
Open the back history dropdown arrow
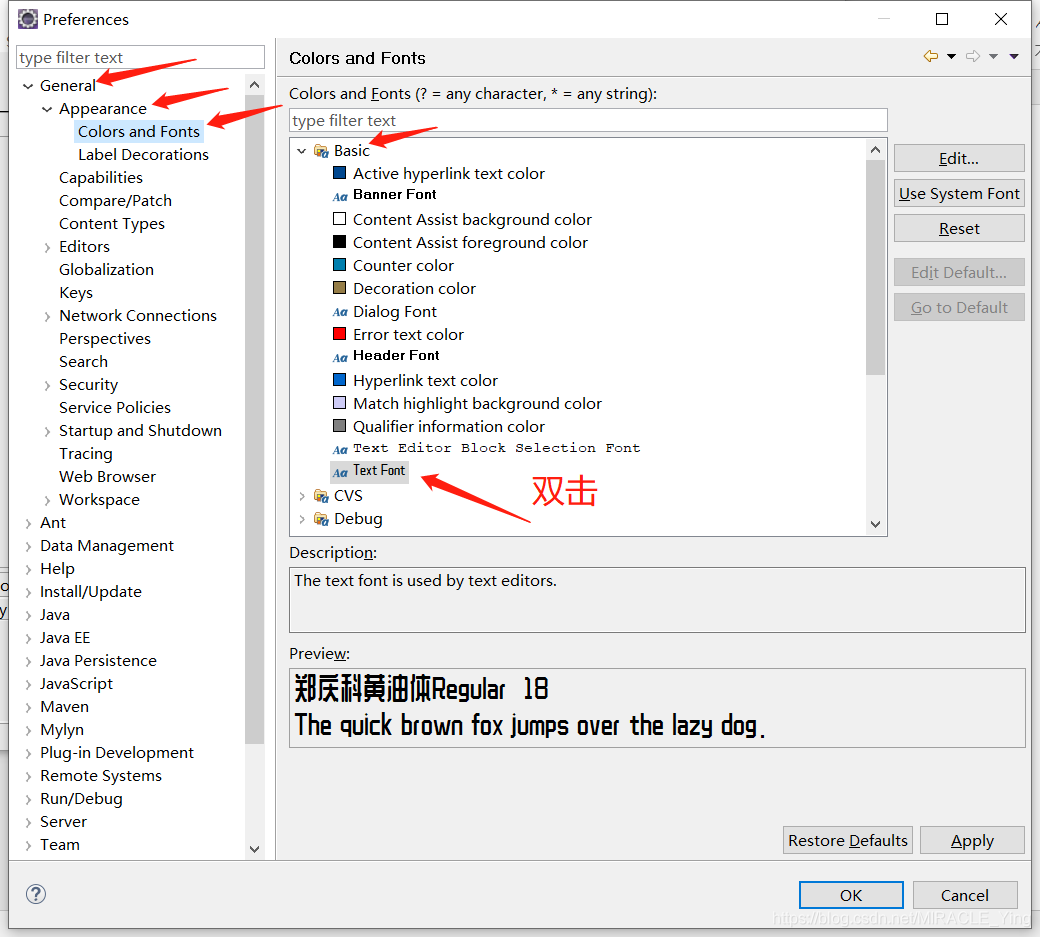pyautogui.click(x=951, y=56)
